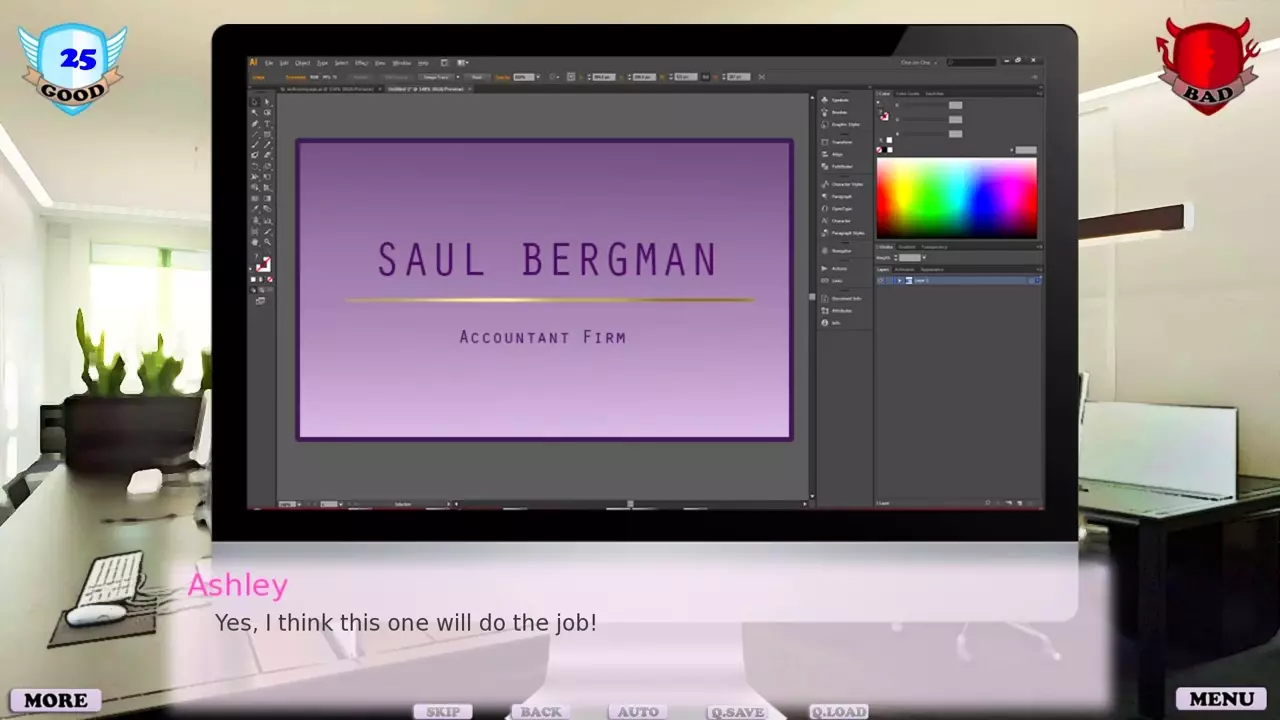Open the Stroke Weight dropdown
Image resolution: width=1280 pixels, height=720 pixels.
pos(924,257)
